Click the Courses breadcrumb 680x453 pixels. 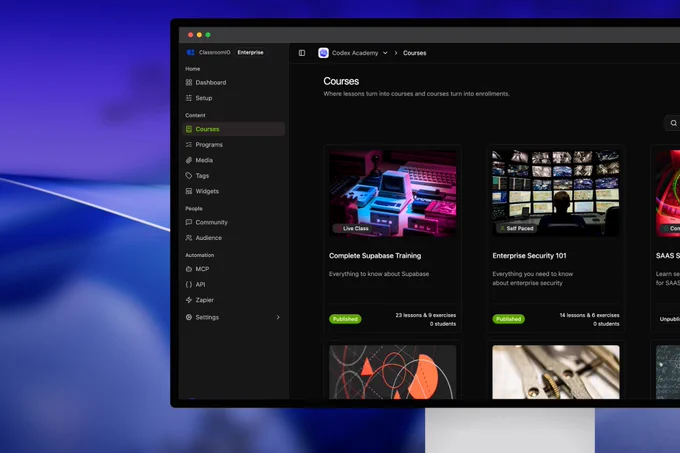point(415,53)
